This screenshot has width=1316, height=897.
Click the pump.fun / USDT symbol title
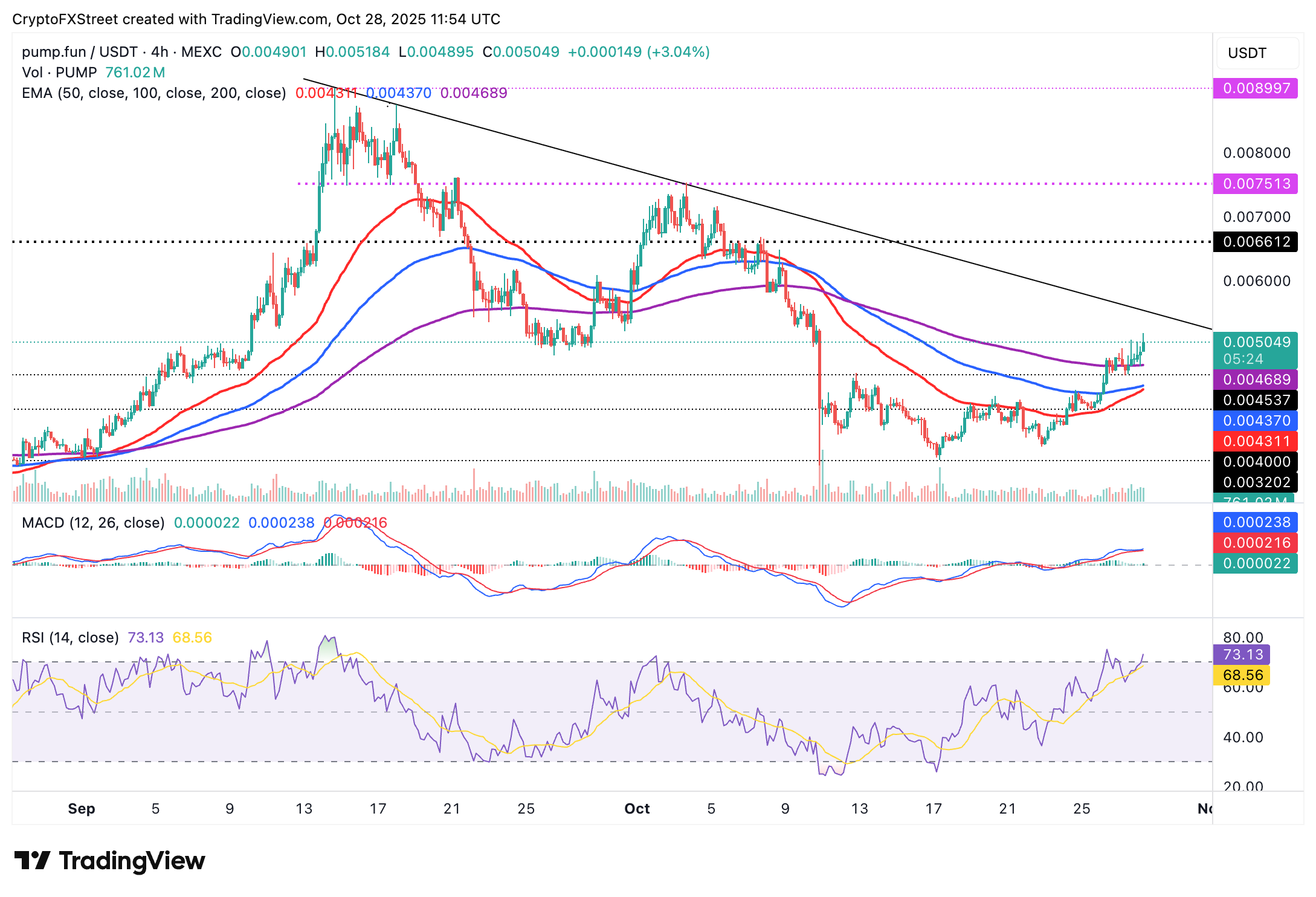tap(79, 52)
